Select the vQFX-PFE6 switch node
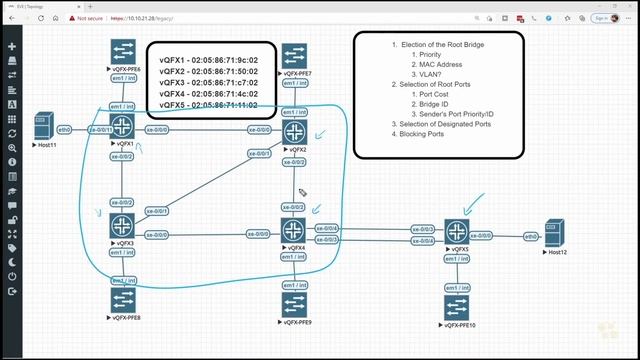The width and height of the screenshot is (640, 360). pyautogui.click(x=123, y=52)
